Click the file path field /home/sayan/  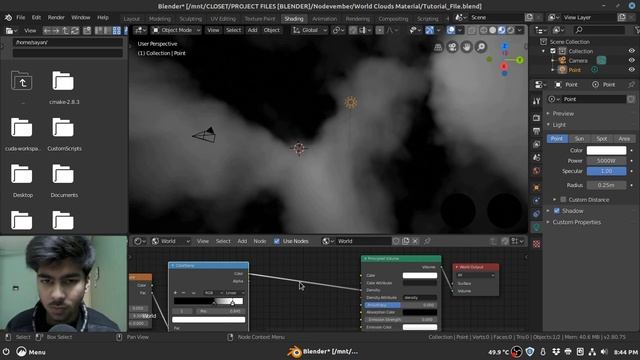[x=68, y=42]
